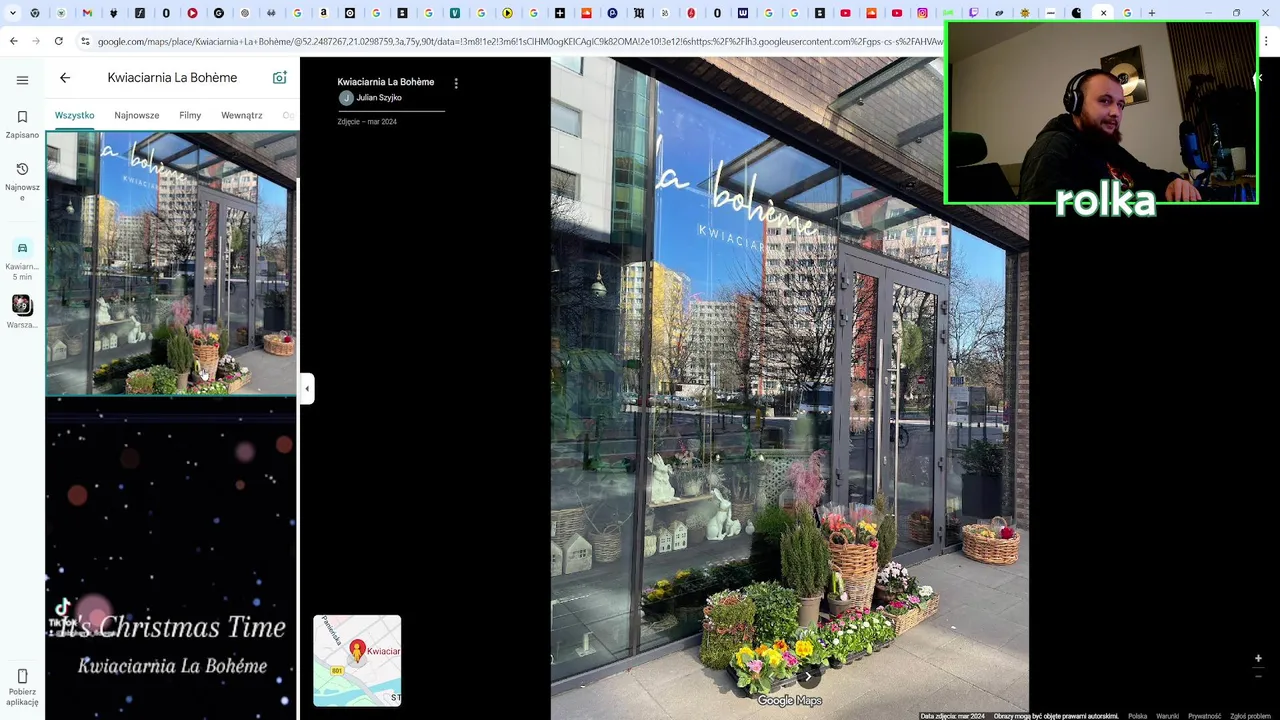This screenshot has height=720, width=1280.
Task: Click the Julian Szyjko contributor link
Action: point(379,98)
